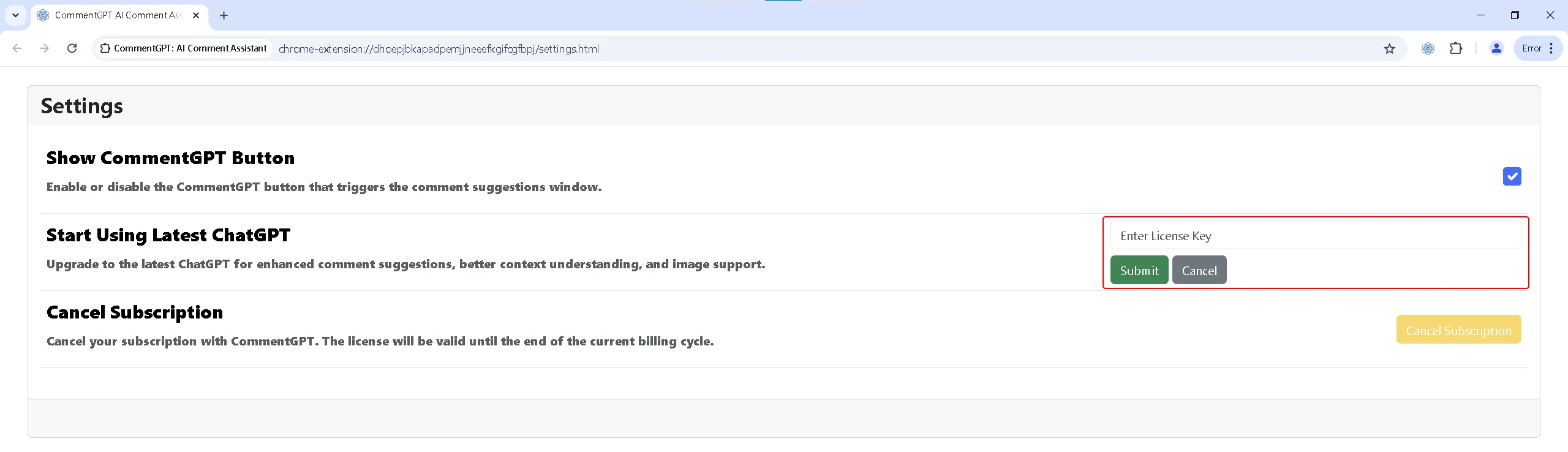Uncheck the Show CommentGPT Button checkbox
This screenshot has height=452, width=1568.
pyautogui.click(x=1512, y=176)
